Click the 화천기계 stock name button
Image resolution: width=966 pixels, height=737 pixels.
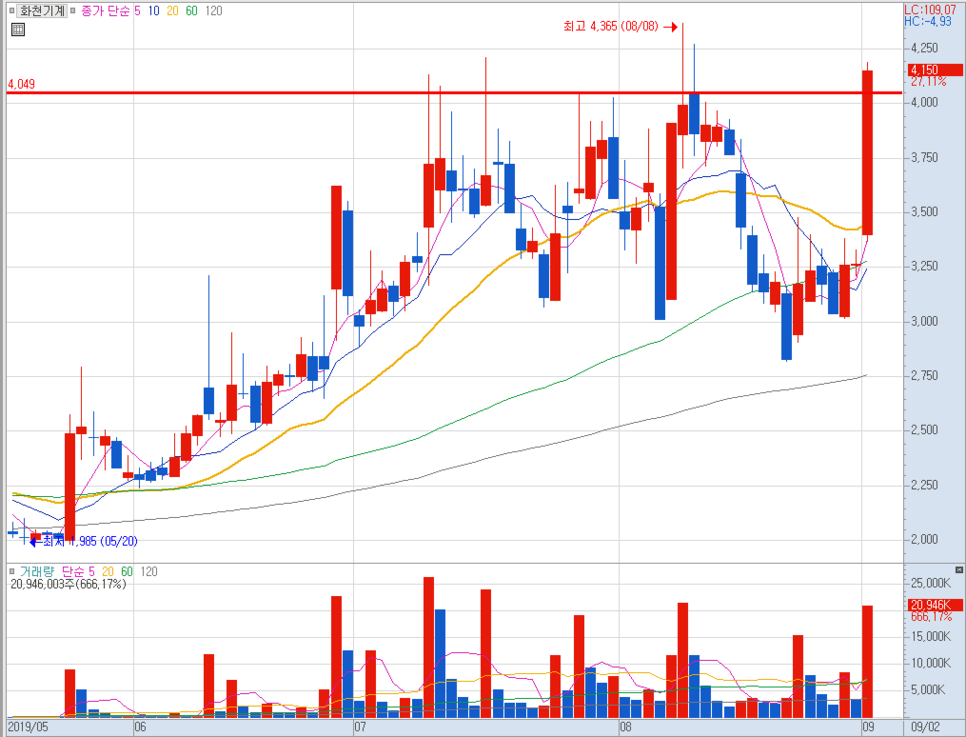pyautogui.click(x=42, y=10)
